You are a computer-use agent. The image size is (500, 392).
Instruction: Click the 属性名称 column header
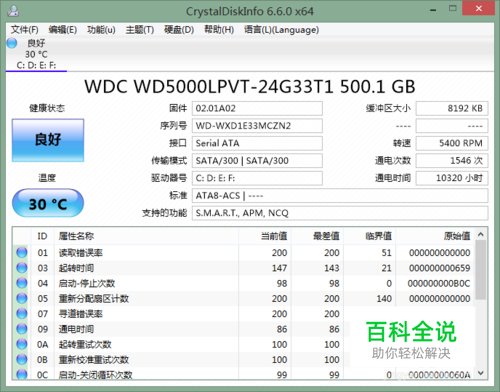pos(146,236)
